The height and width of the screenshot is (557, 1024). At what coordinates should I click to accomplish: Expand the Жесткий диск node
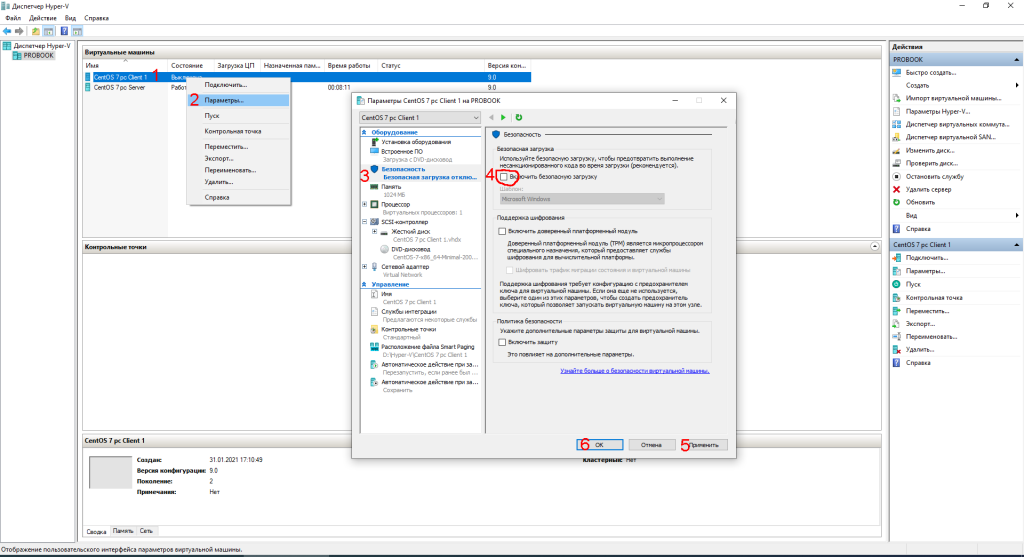click(374, 231)
